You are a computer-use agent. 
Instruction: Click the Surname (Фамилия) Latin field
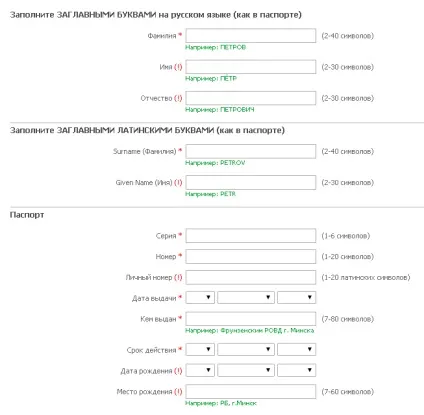(x=251, y=151)
